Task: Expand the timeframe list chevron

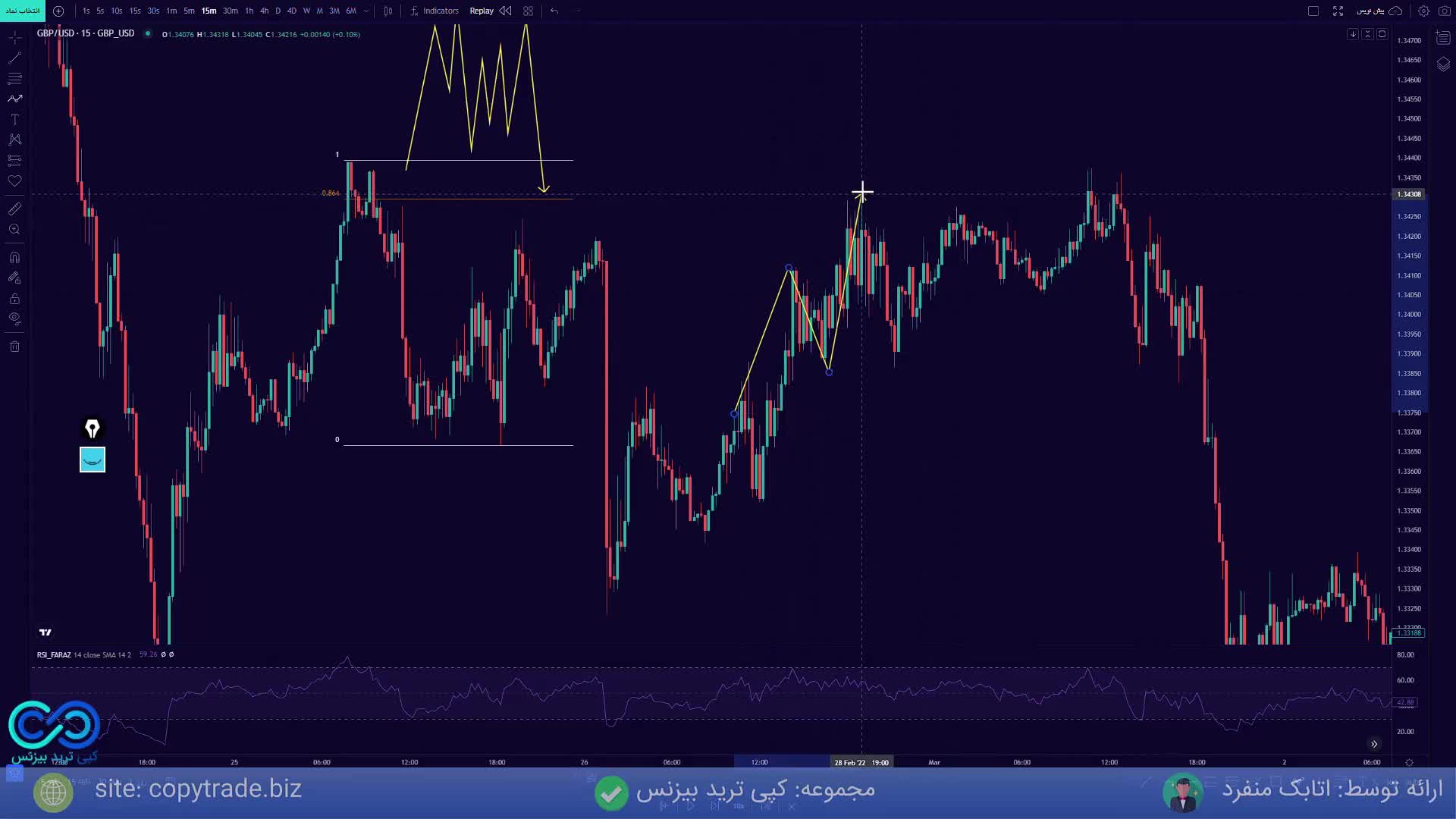Action: pos(367,11)
